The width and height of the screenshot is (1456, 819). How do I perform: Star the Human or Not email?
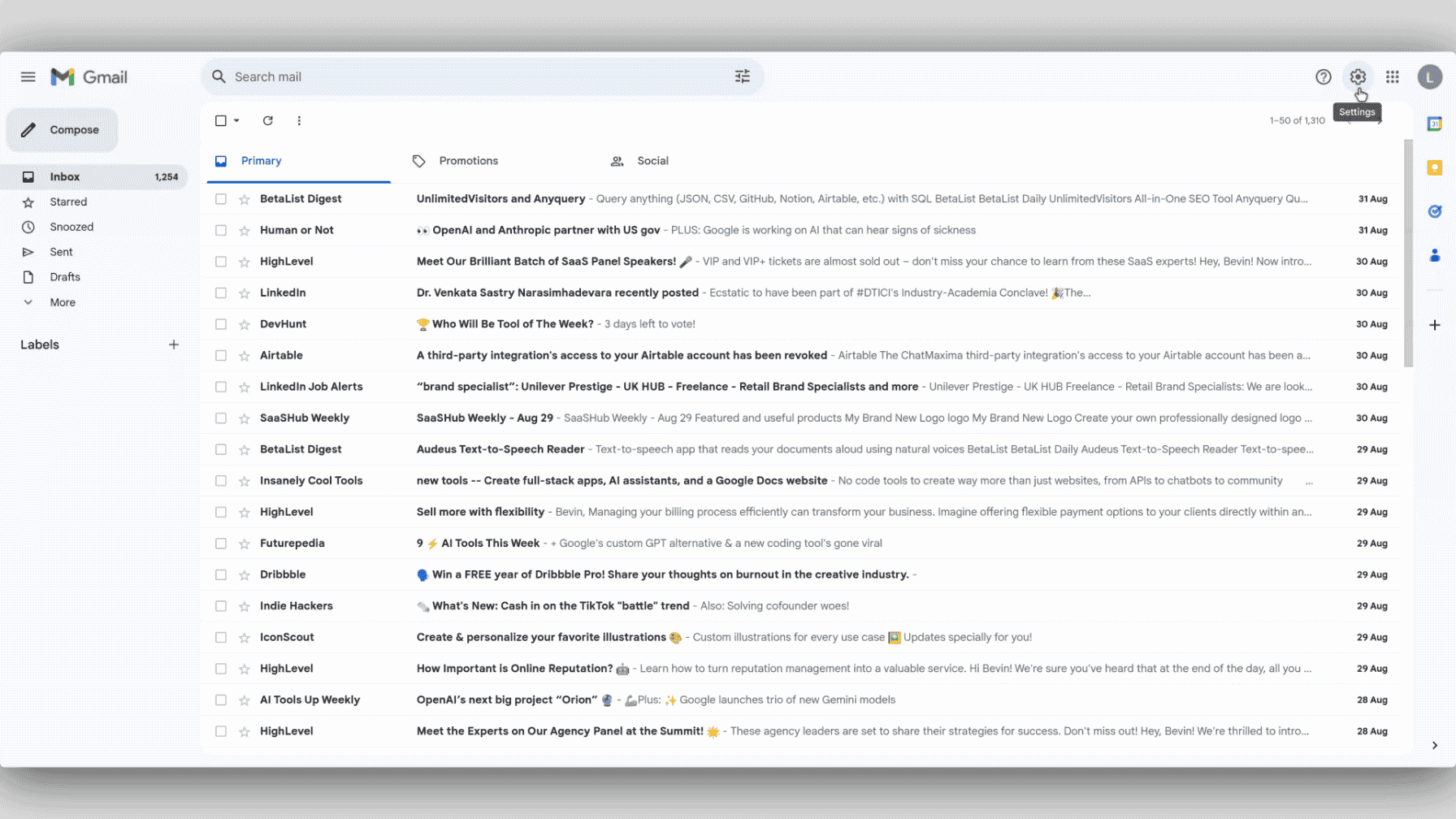244,231
